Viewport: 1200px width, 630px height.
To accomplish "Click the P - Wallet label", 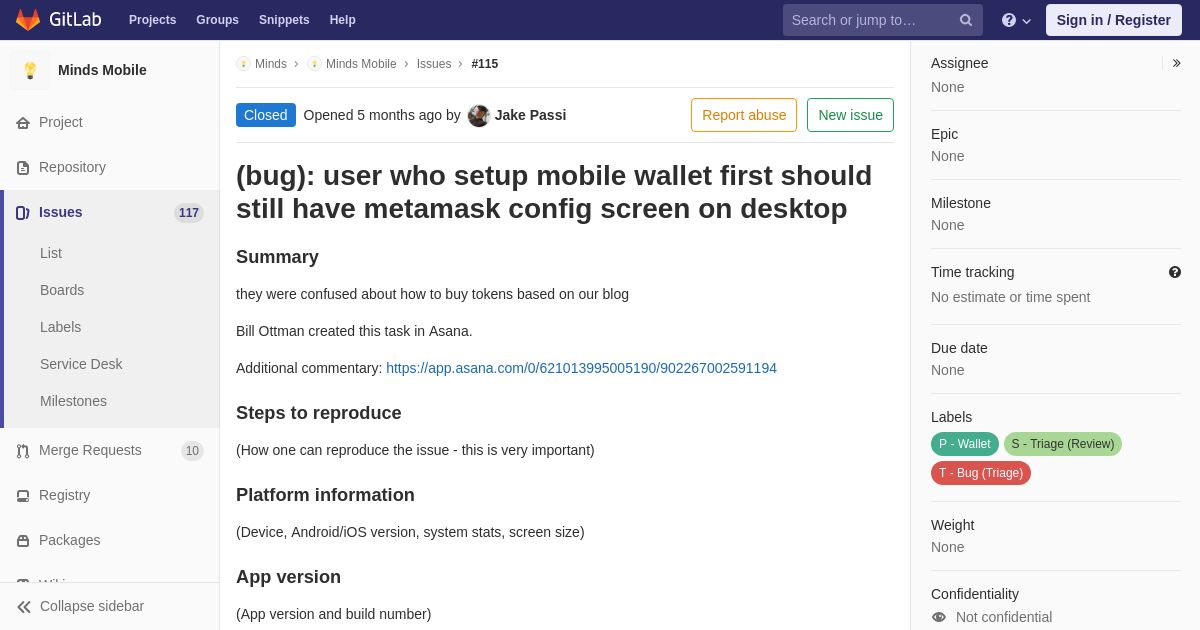I will [965, 444].
